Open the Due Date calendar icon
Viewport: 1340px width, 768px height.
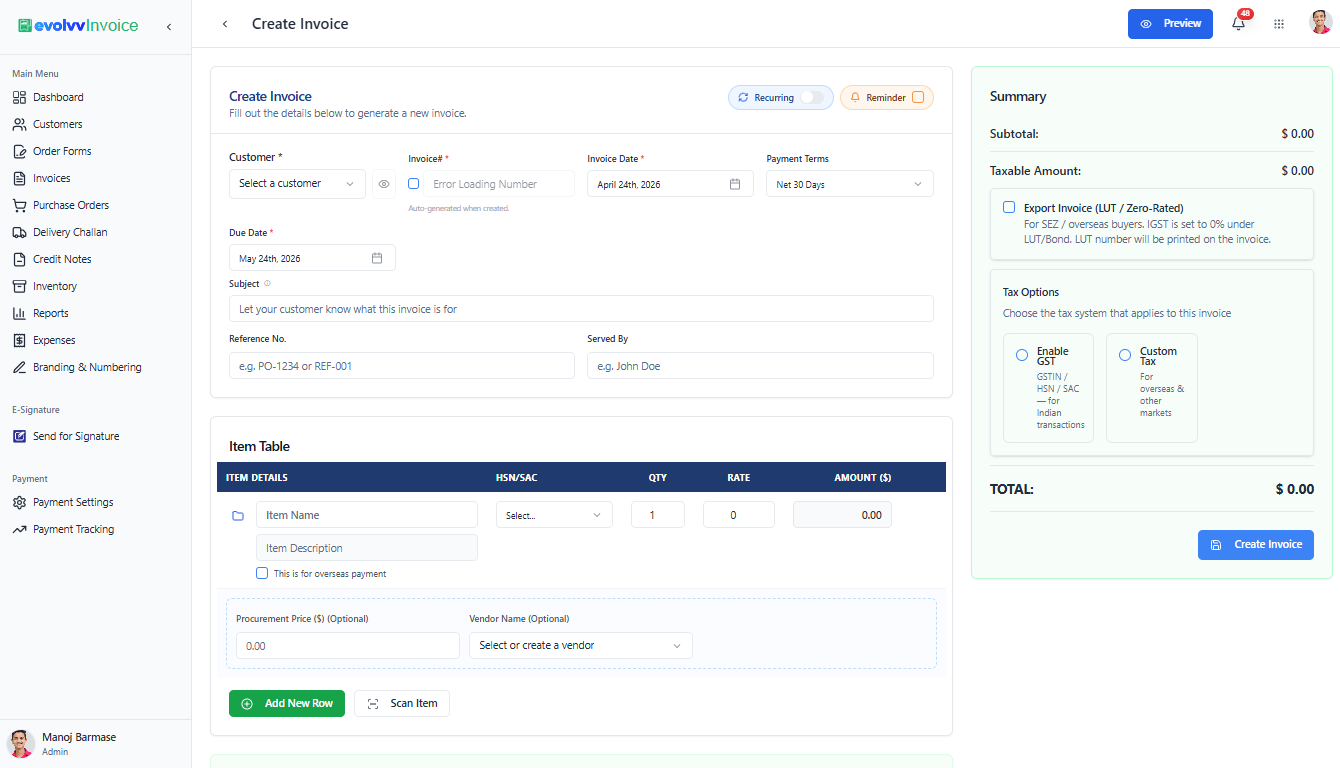[377, 258]
